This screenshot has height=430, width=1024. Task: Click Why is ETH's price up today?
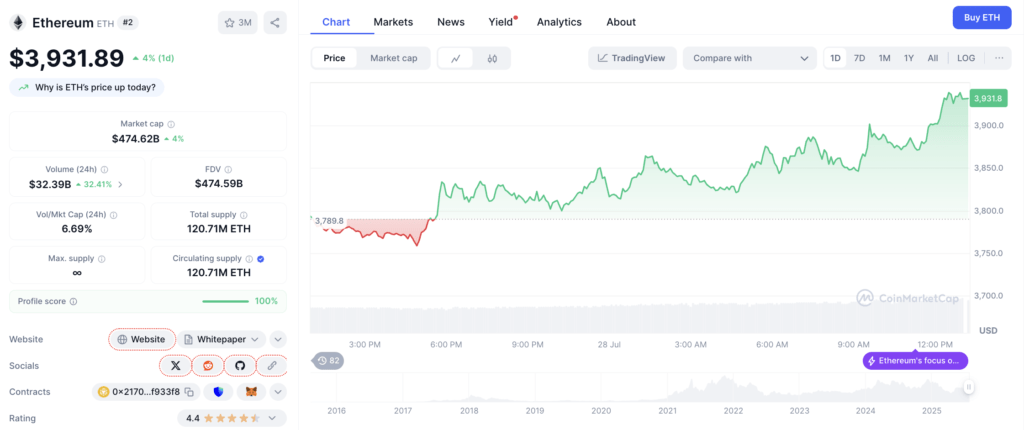pos(87,88)
